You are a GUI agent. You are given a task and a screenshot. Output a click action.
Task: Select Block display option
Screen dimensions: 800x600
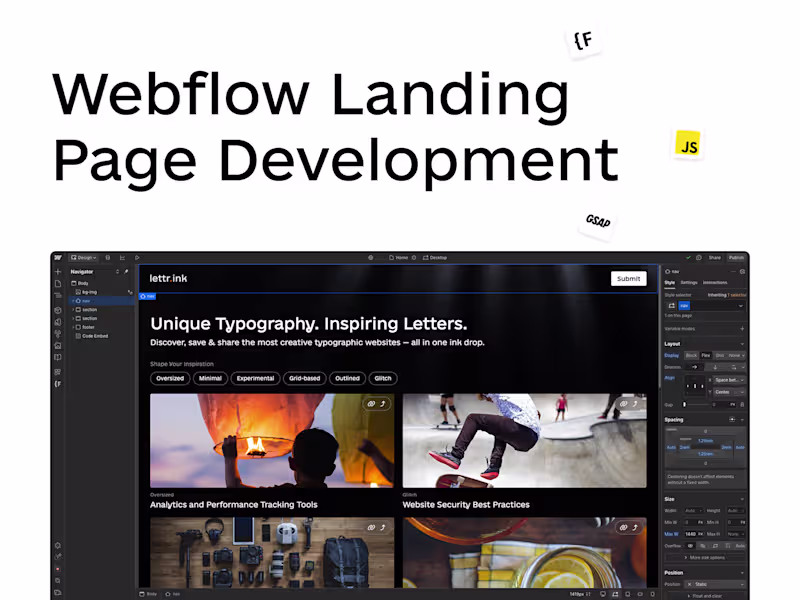point(691,355)
